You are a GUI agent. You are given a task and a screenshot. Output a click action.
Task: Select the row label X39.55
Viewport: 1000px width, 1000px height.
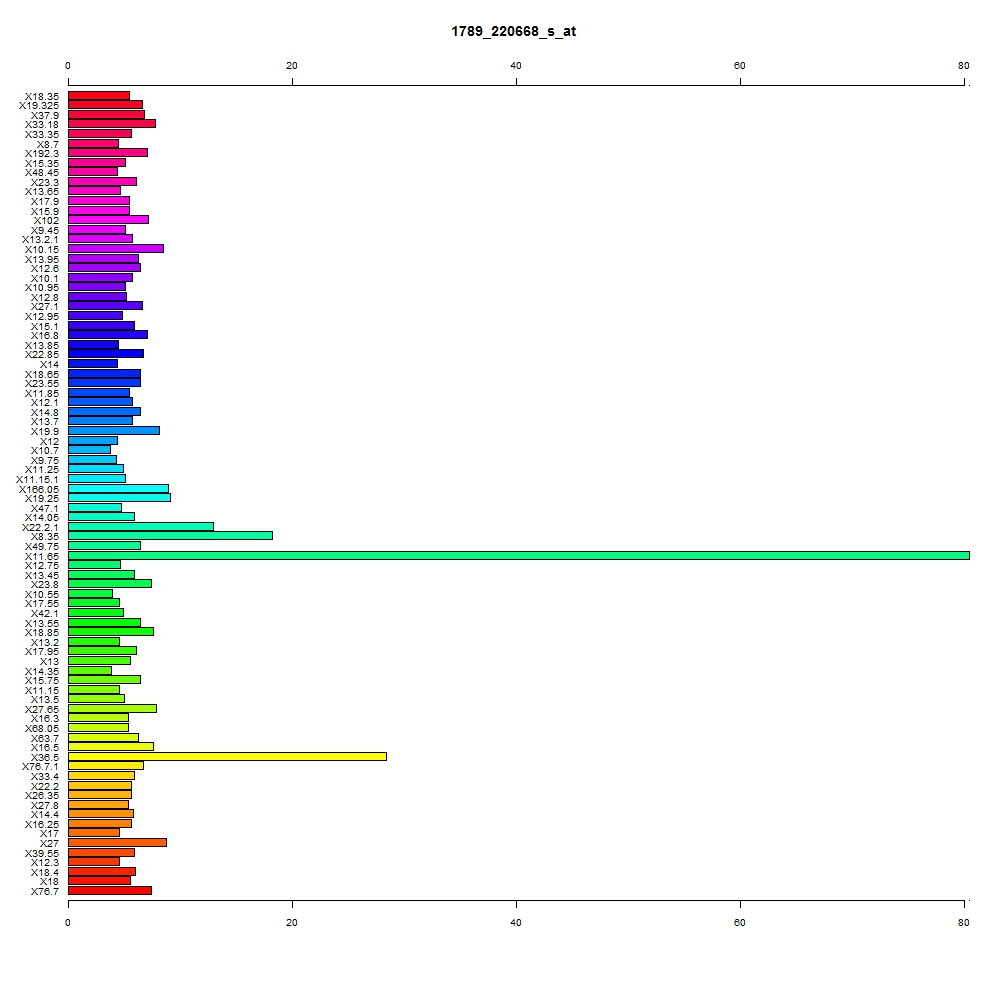pos(42,853)
